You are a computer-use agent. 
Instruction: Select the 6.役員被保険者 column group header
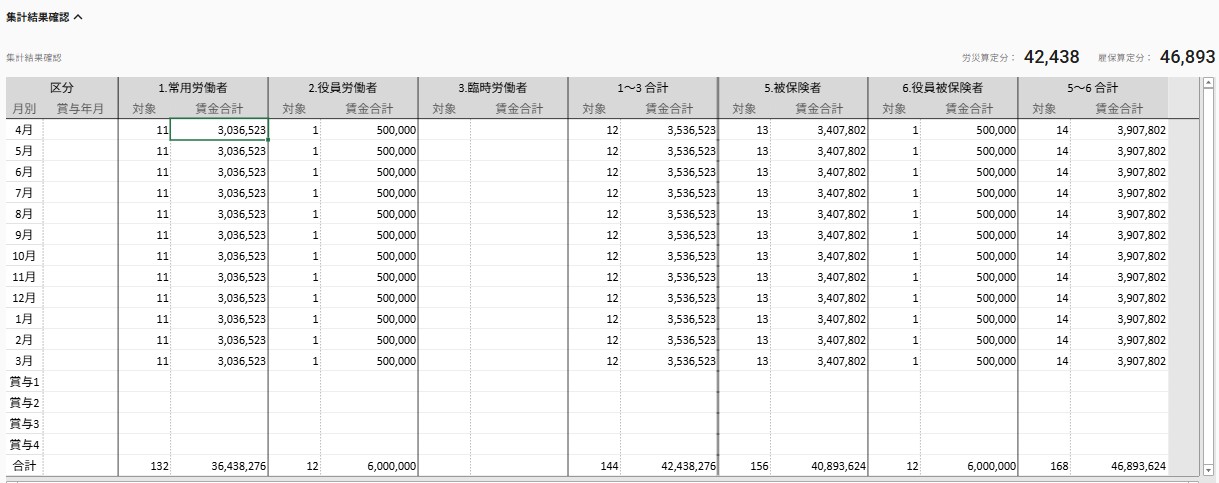point(943,88)
